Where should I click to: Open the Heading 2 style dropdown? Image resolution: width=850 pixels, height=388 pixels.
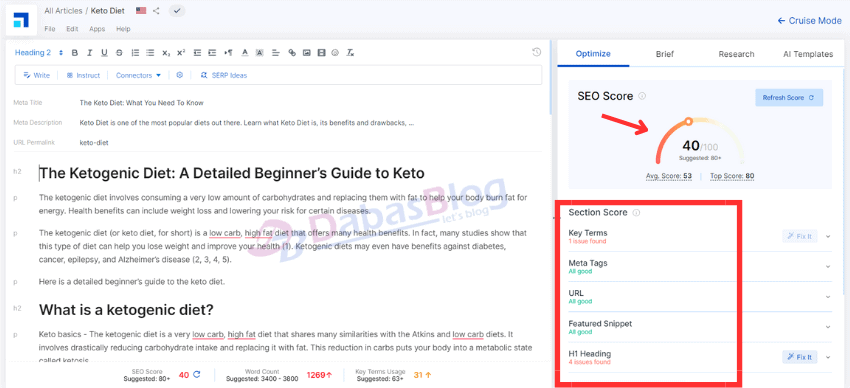[x=39, y=53]
